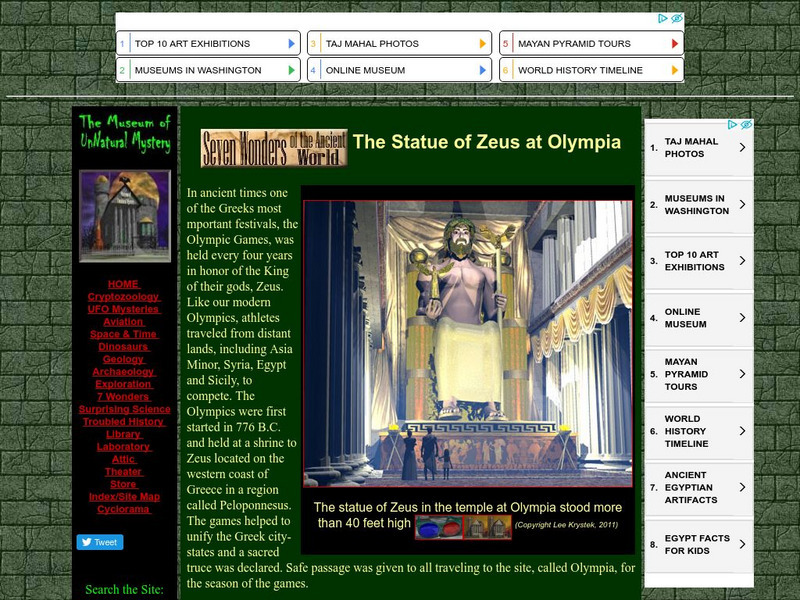
Task: Open Theater link in sidebar
Action: [x=123, y=471]
